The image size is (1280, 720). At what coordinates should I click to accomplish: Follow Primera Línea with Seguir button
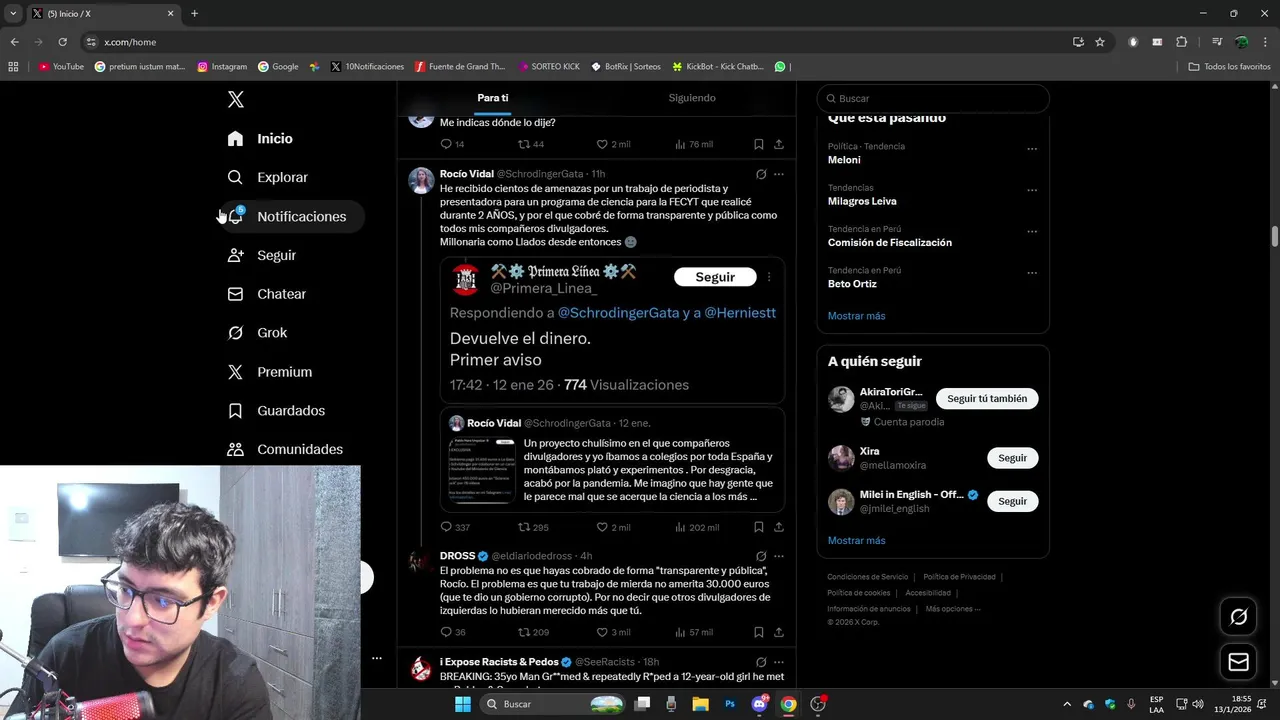pos(715,277)
